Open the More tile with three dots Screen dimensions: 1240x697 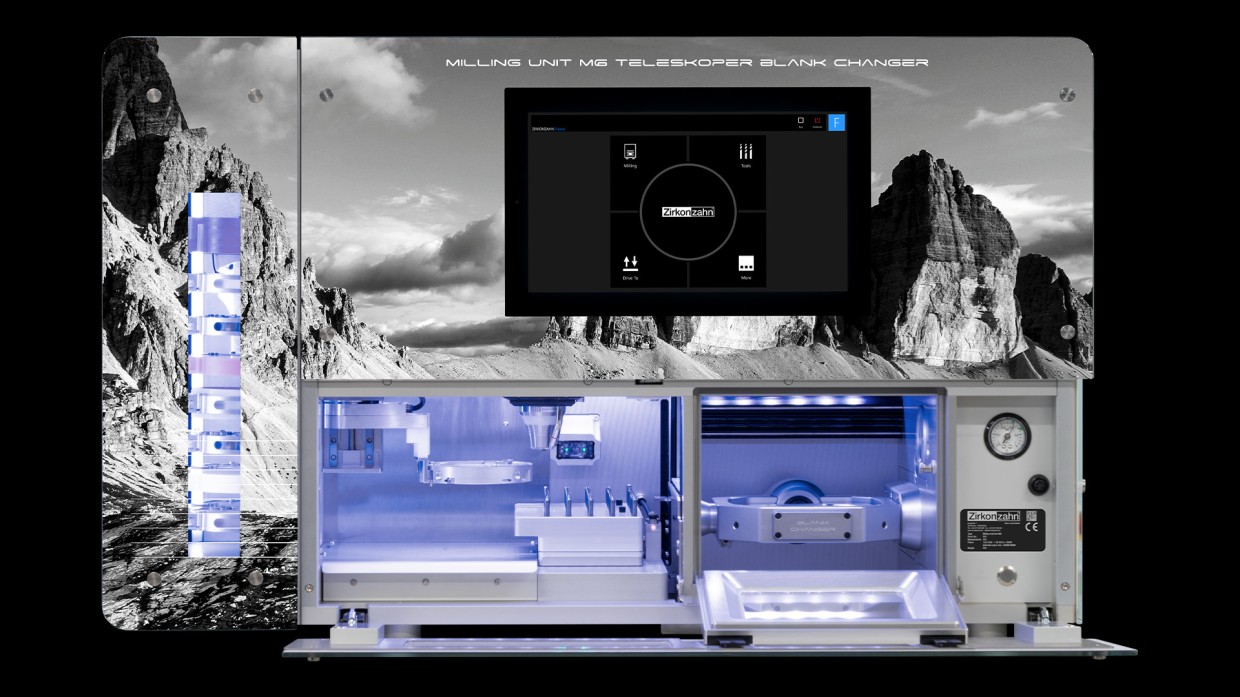tap(746, 269)
